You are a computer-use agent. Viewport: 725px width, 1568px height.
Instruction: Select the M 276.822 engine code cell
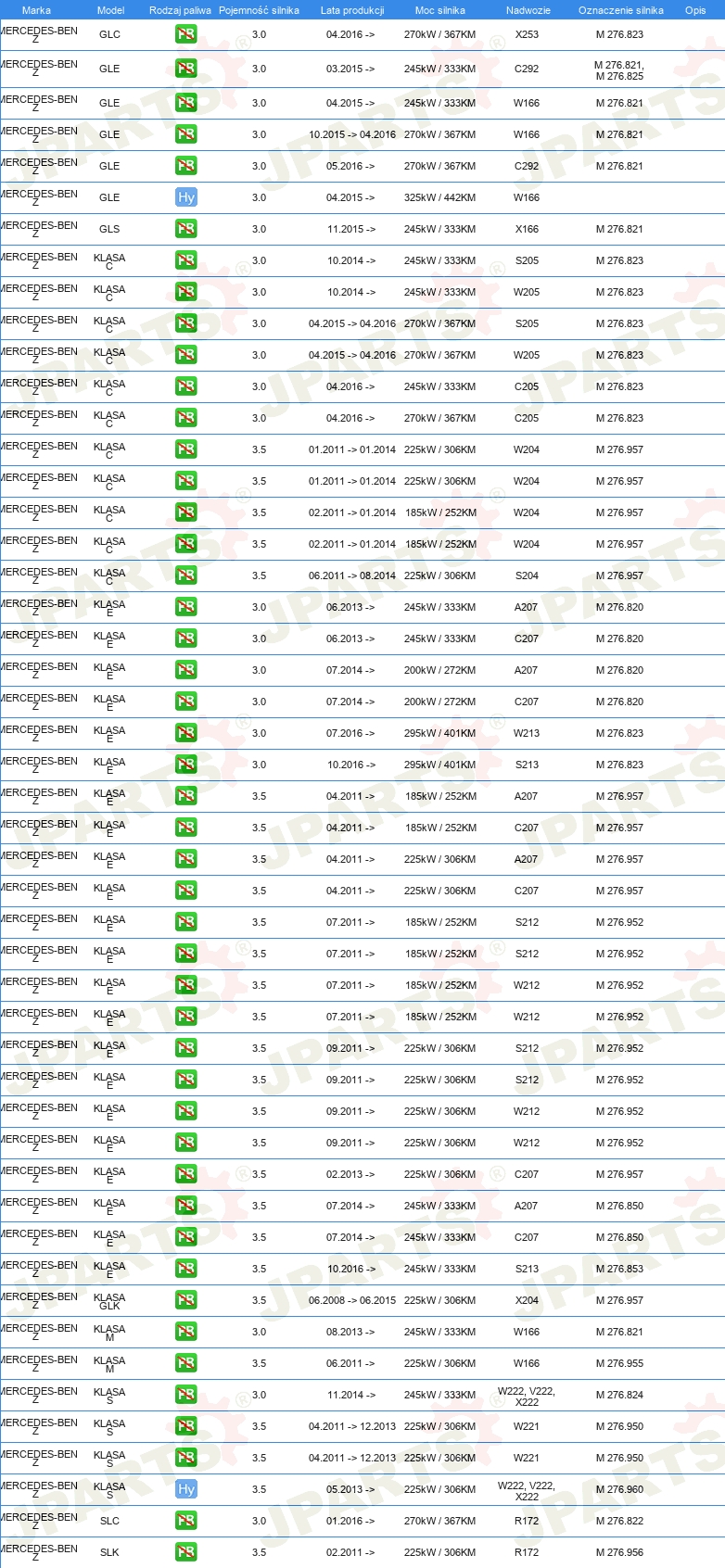(x=619, y=1521)
